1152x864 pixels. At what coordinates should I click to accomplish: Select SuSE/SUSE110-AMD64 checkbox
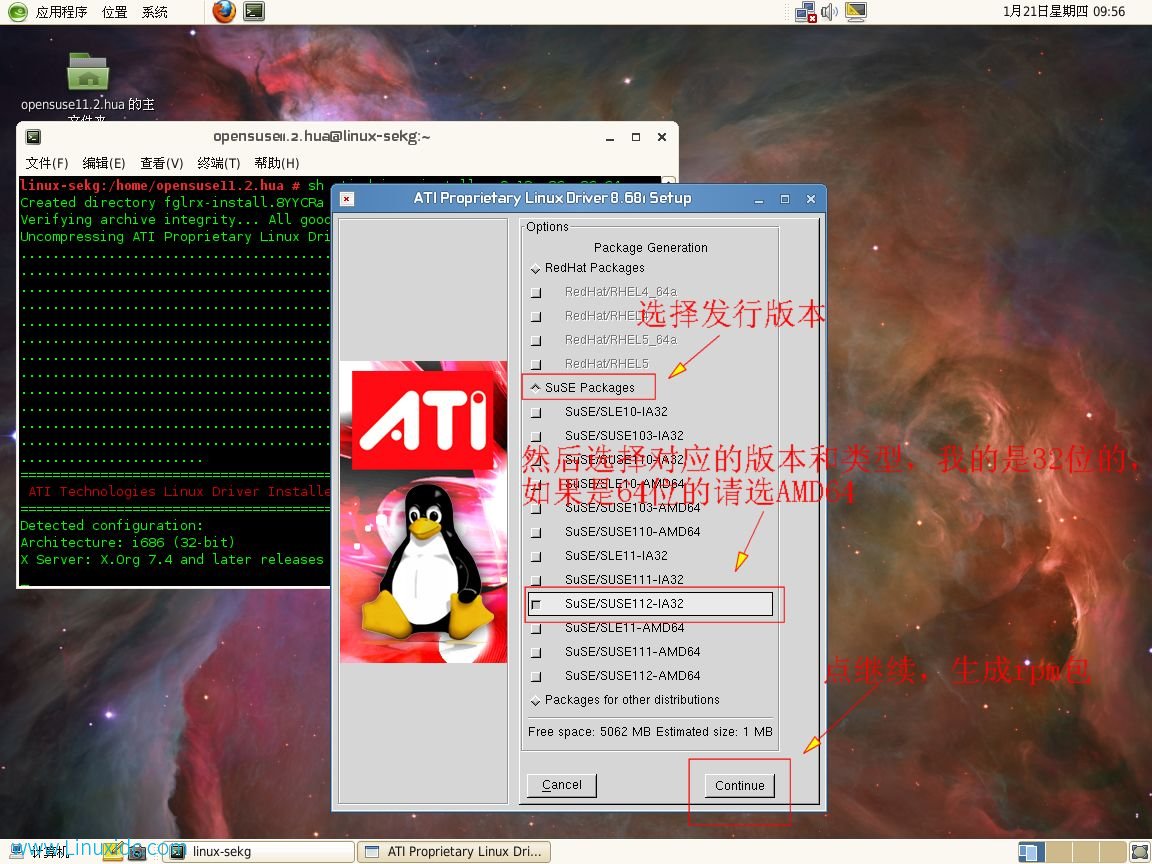pos(536,533)
